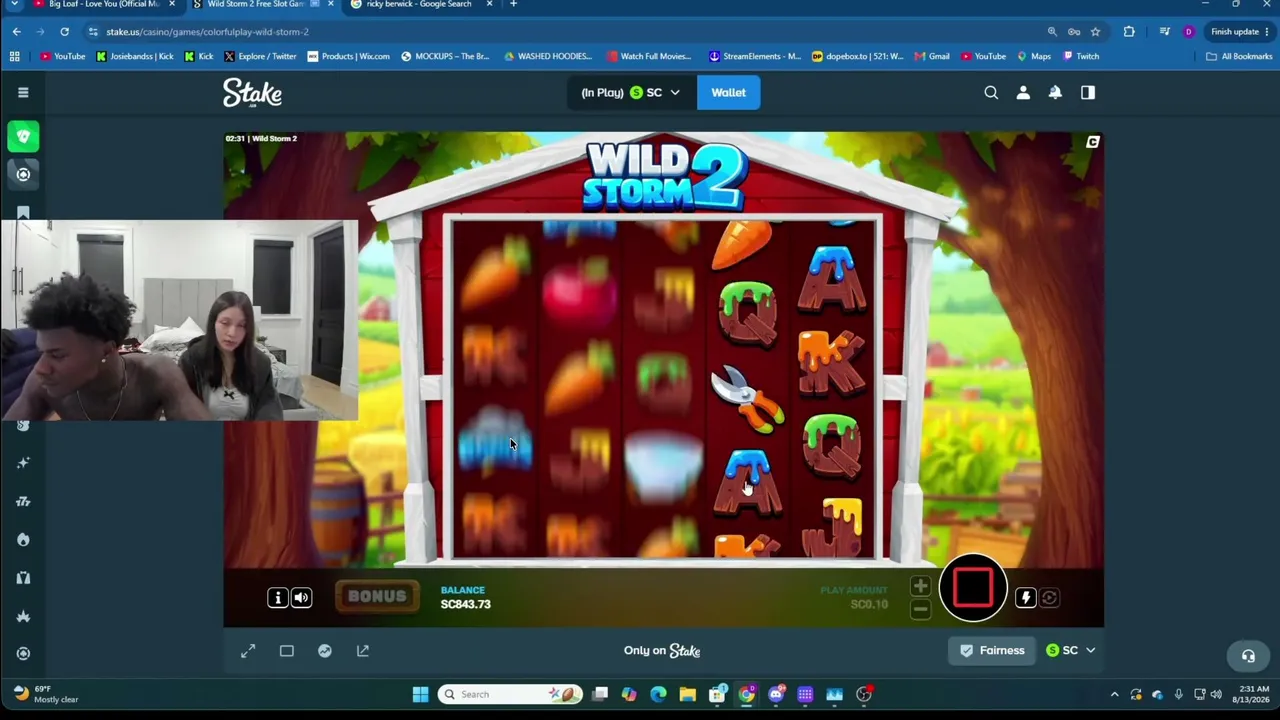Open a new browser tab
This screenshot has height=720, width=1280.
tap(513, 5)
